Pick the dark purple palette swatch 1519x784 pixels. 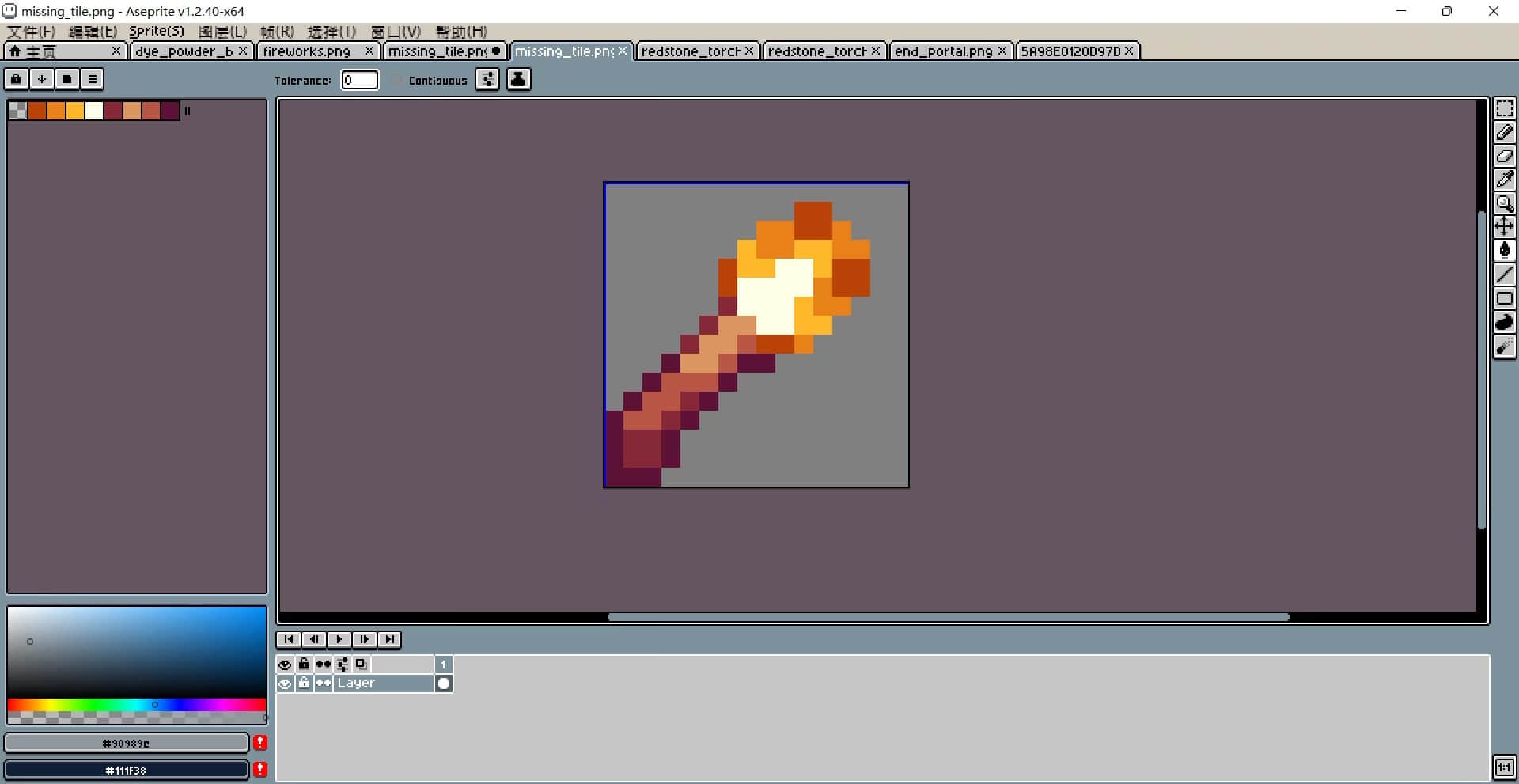(x=170, y=111)
